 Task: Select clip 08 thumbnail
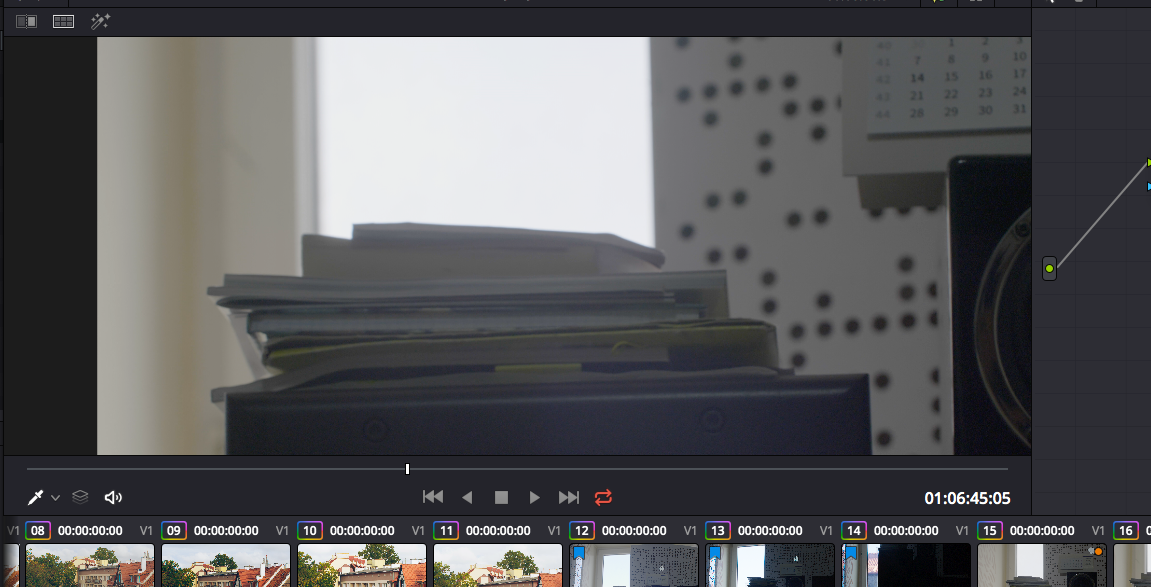coord(90,565)
